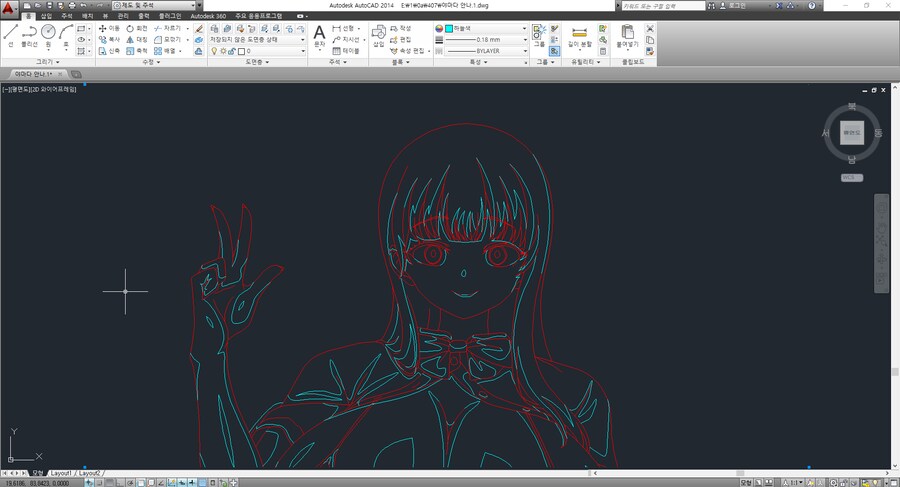Open the object color (하늘색) swatch dropdown
The height and width of the screenshot is (487, 900).
(486, 28)
